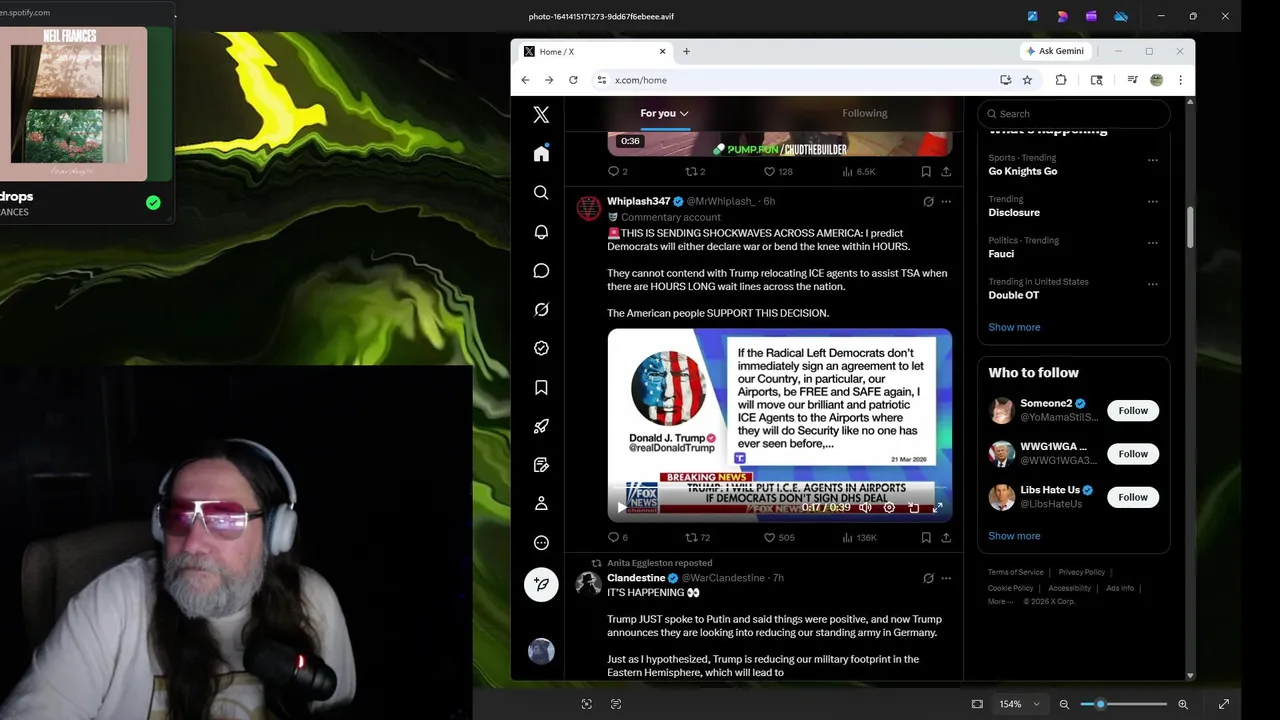Screen dimensions: 1280x720
Task: Open options for Double OT trend
Action: [1153, 284]
